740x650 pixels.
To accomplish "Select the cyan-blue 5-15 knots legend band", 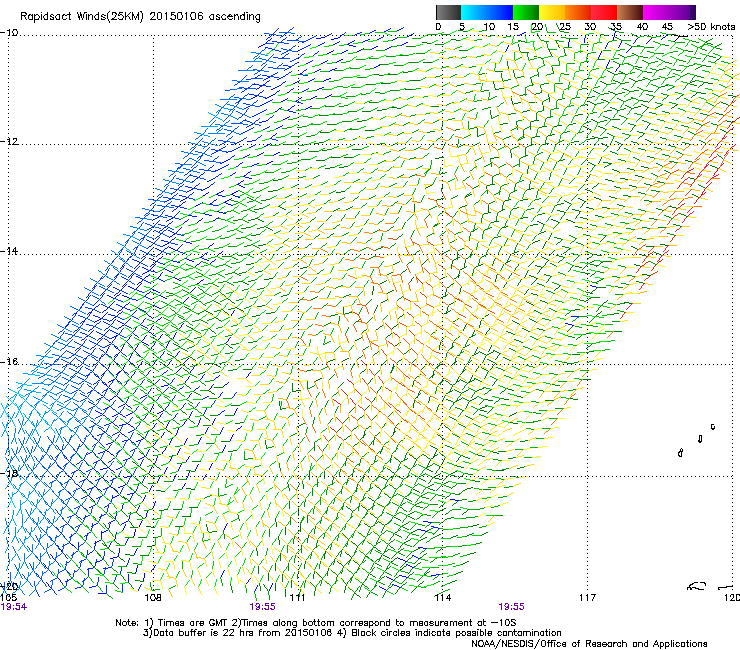I will tap(487, 12).
